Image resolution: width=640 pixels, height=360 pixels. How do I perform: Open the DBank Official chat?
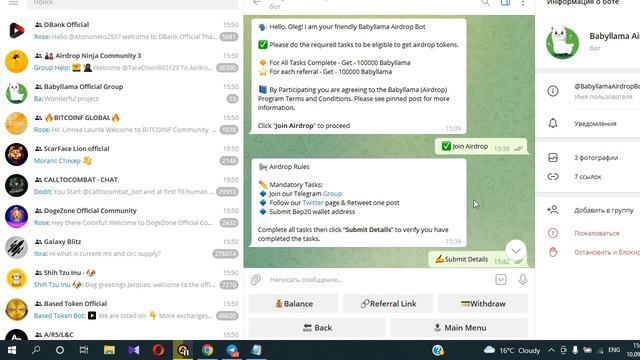click(x=122, y=31)
